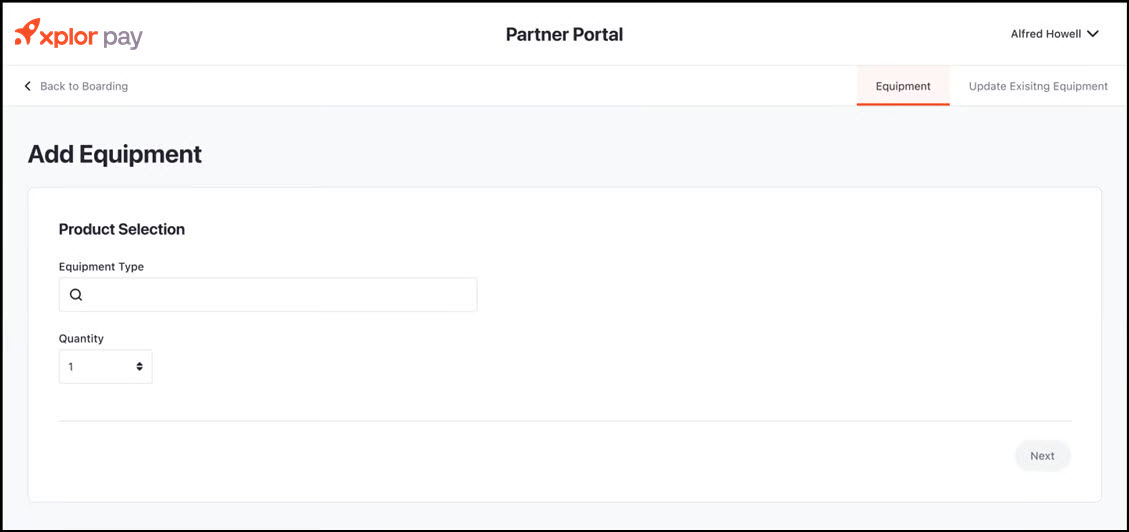Select the Product Selection section heading
This screenshot has height=532, width=1129.
pyautogui.click(x=122, y=229)
